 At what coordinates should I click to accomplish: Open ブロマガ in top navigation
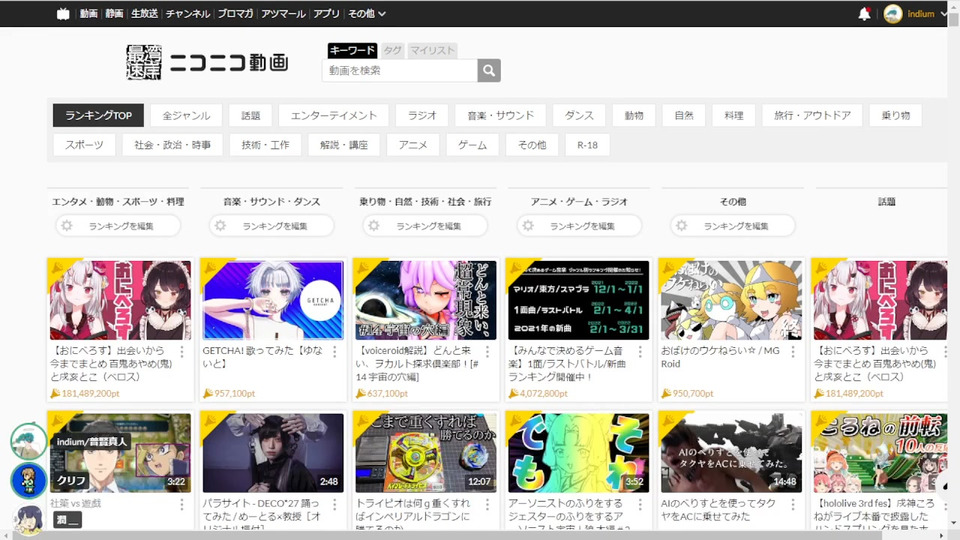pos(235,13)
